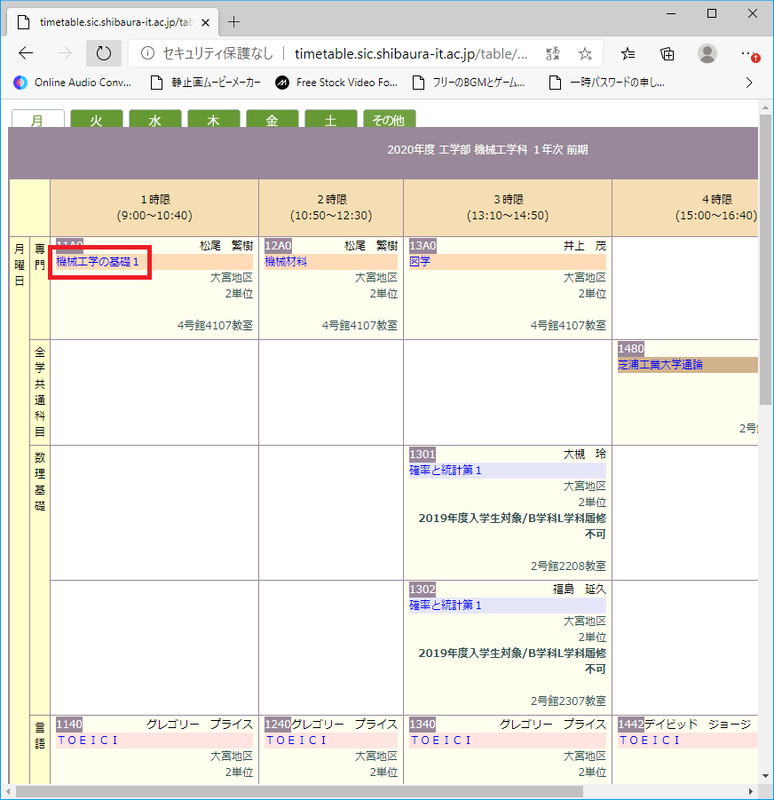Viewport: 774px width, 800px height.
Task: Click the site security info icon
Action: click(147, 53)
